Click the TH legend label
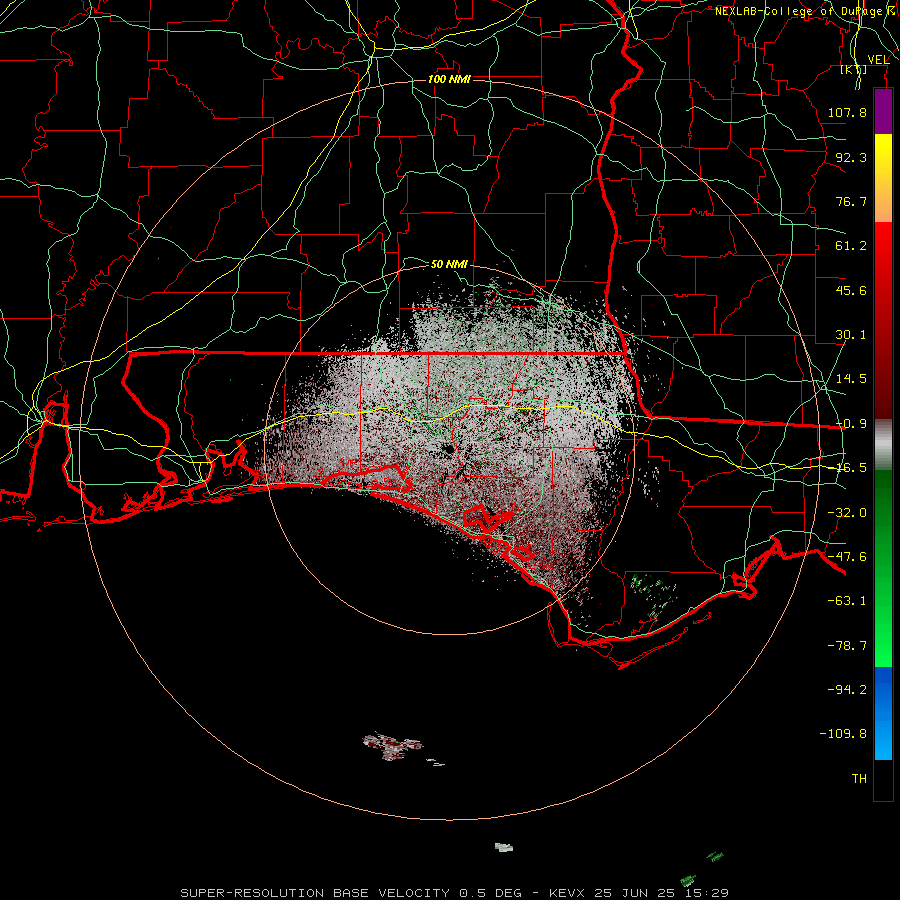 click(x=859, y=779)
